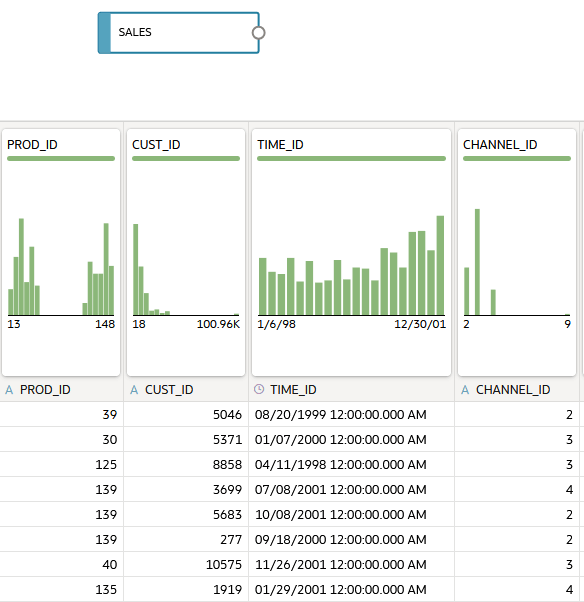Click the CUST_ID quality bar
The width and height of the screenshot is (584, 602).
(x=186, y=159)
